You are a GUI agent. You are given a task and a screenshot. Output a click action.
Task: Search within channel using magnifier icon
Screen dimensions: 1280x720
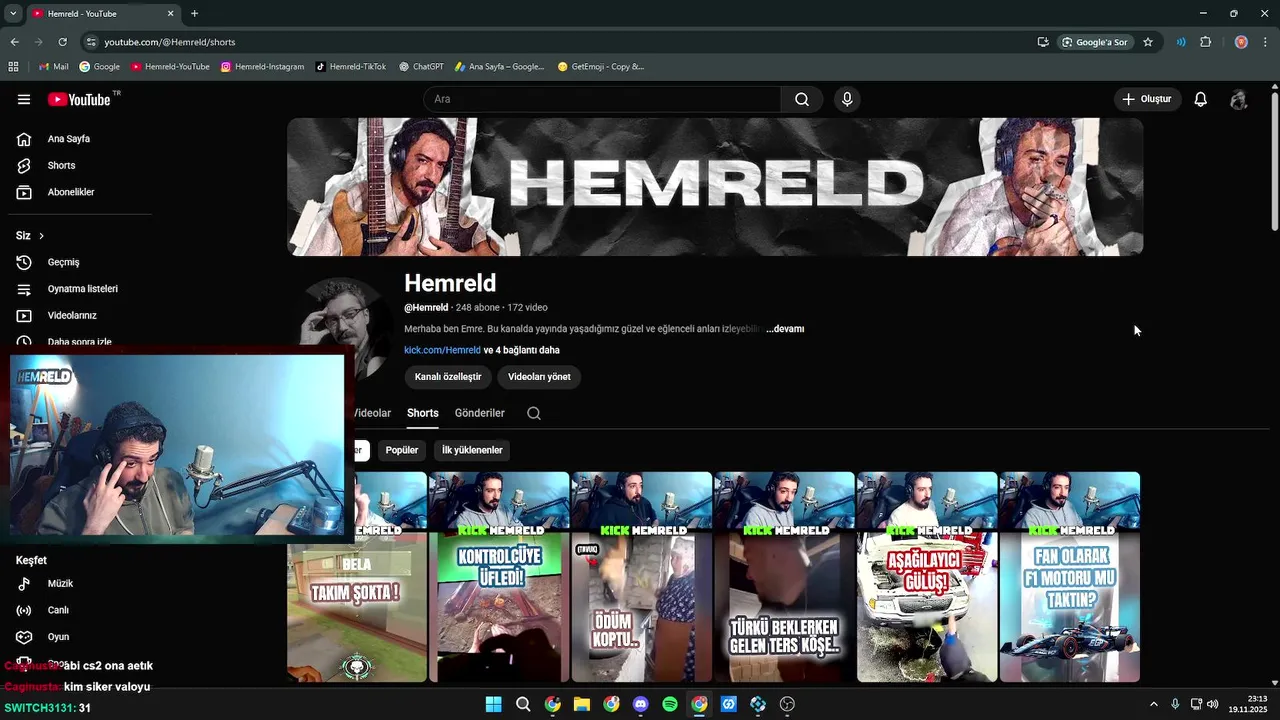pyautogui.click(x=534, y=413)
